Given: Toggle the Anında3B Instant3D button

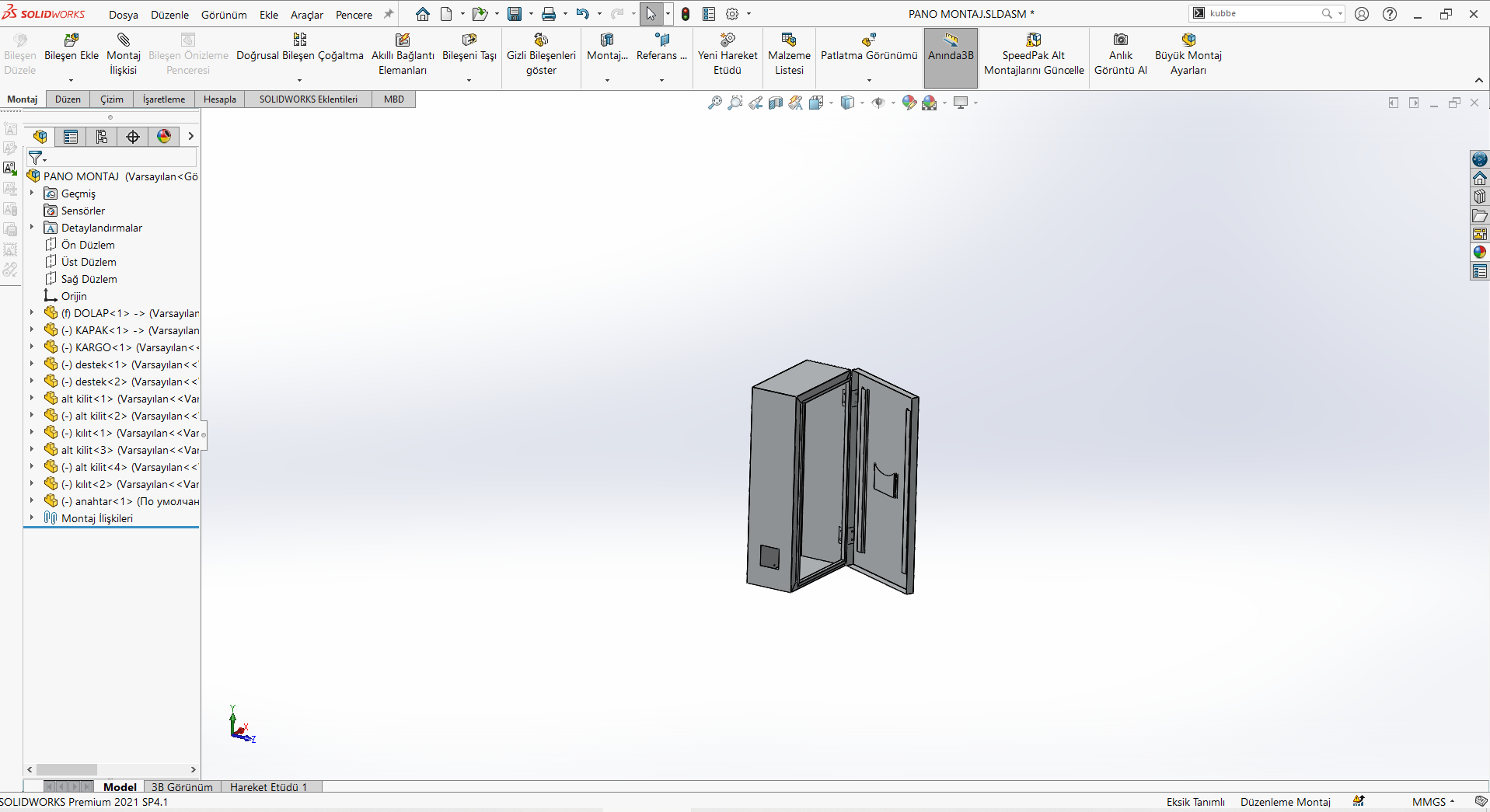Looking at the screenshot, I should 951,58.
